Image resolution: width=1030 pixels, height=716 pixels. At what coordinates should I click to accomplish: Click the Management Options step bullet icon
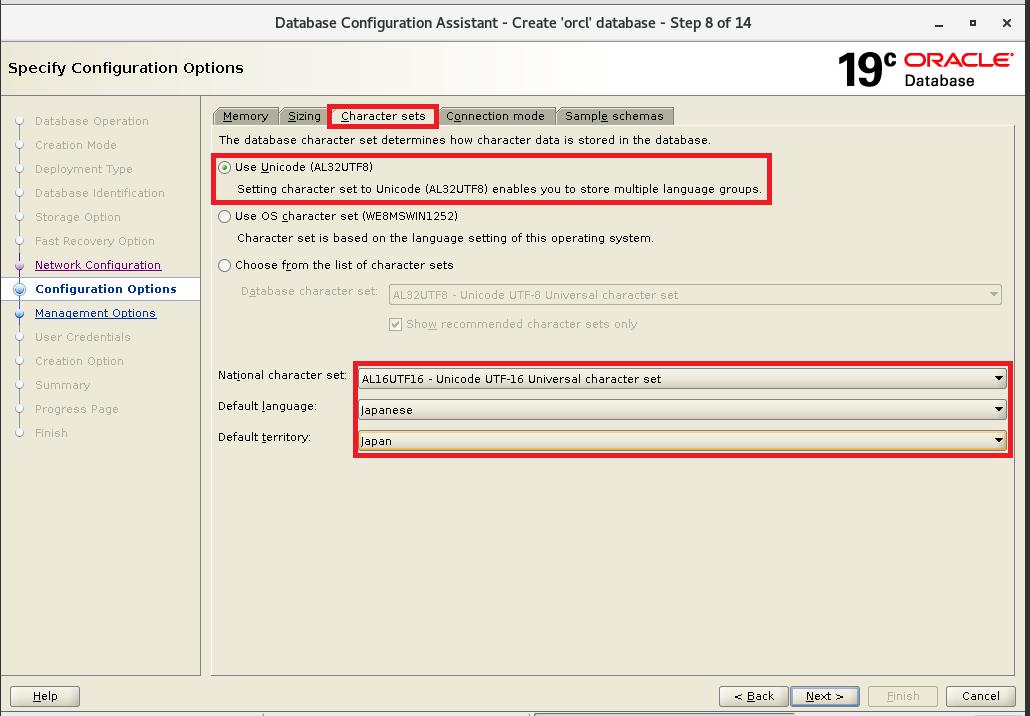click(20, 314)
